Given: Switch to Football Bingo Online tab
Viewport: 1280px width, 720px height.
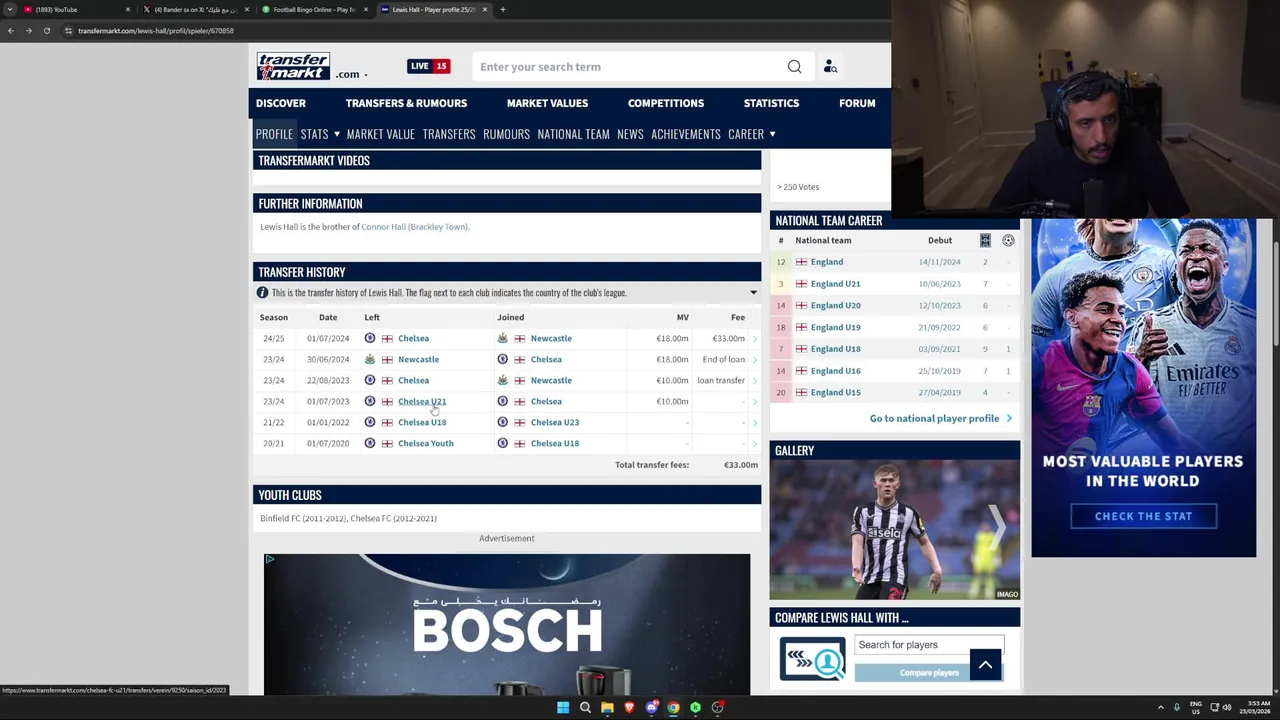Looking at the screenshot, I should click(313, 10).
